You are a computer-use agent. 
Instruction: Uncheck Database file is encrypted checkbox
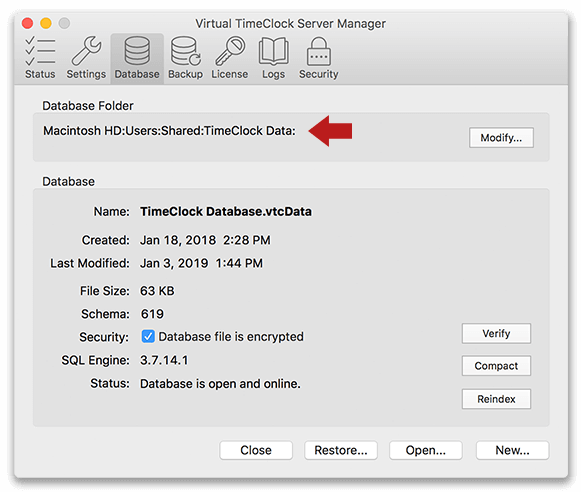148,336
